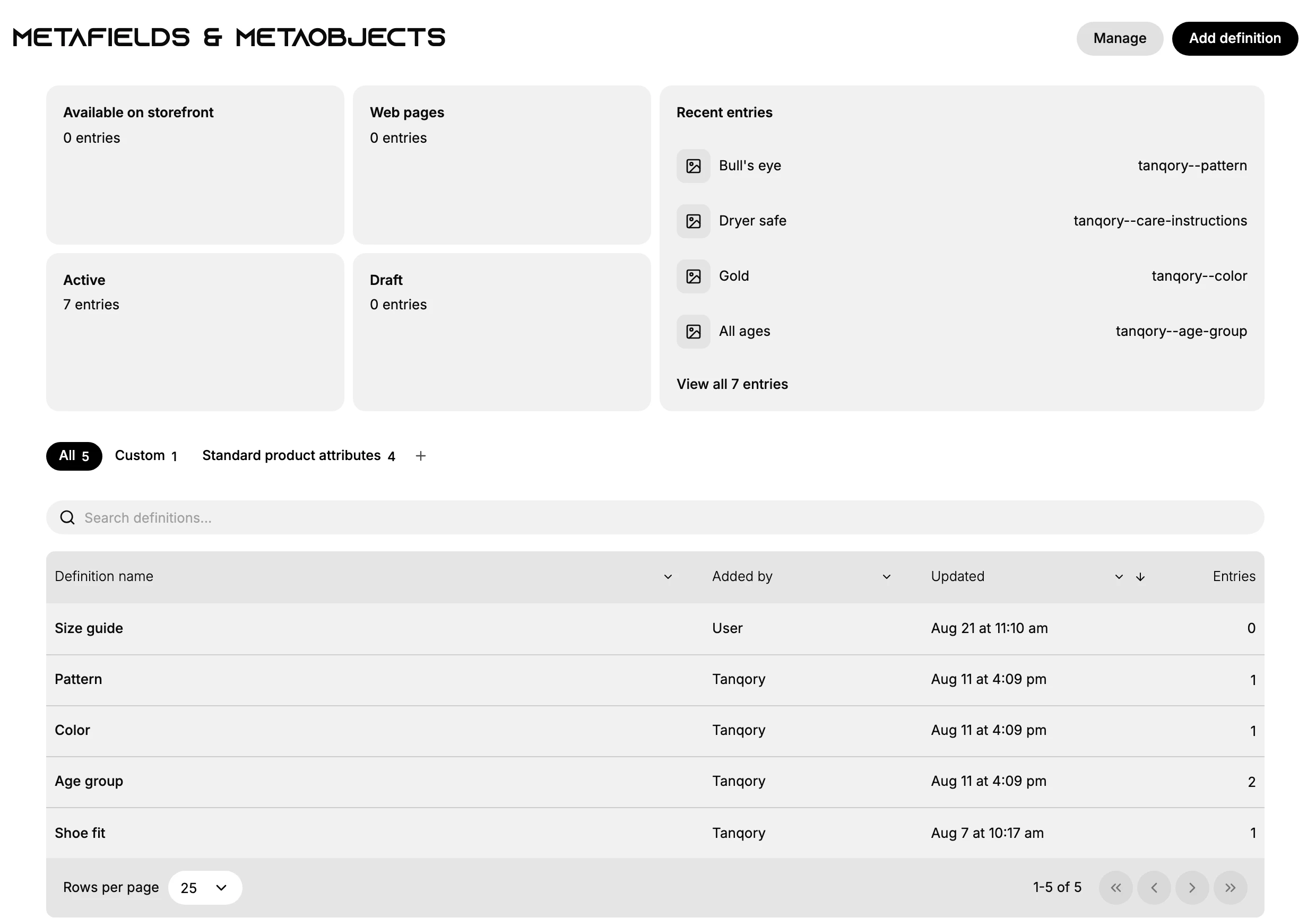
Task: Go to the previous page of definitions
Action: pos(1153,887)
